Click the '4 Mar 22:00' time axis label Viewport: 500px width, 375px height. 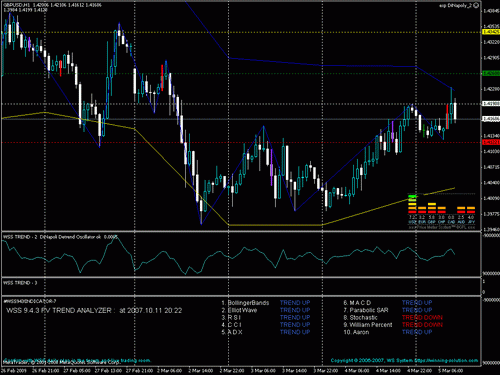pos(419,370)
